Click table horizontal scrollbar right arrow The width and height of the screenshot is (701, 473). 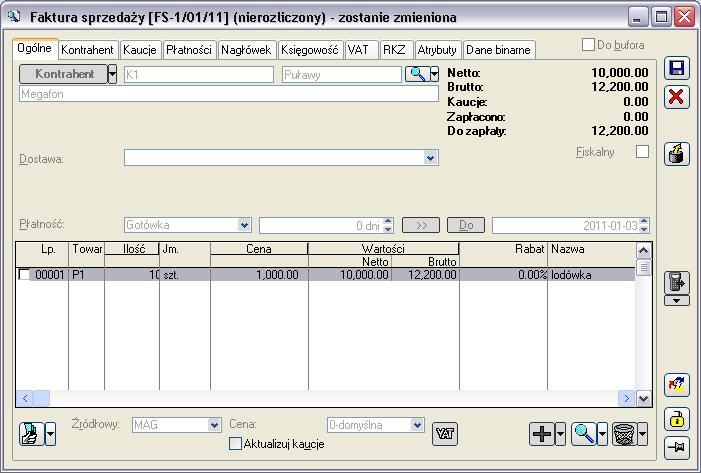coord(626,398)
